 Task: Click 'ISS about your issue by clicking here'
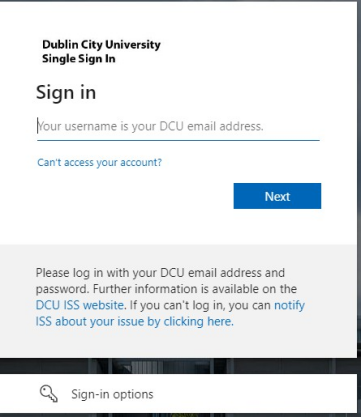point(134,322)
